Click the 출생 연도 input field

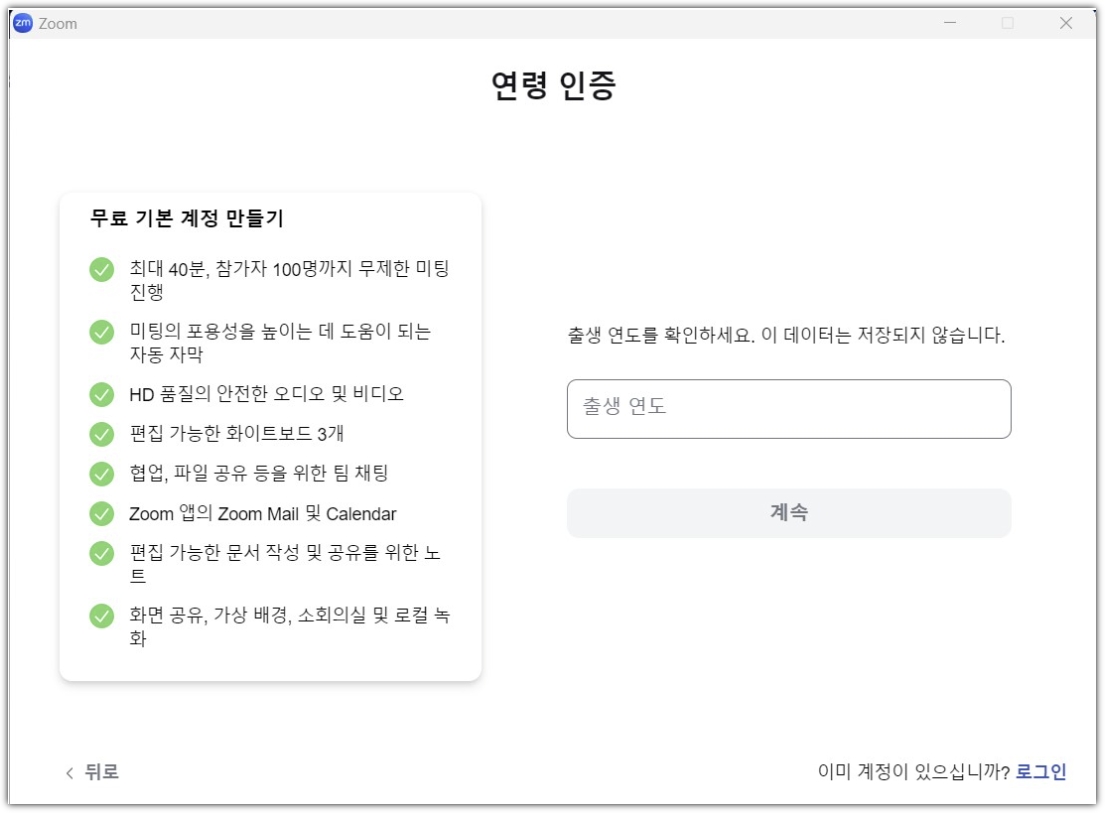[x=789, y=406]
